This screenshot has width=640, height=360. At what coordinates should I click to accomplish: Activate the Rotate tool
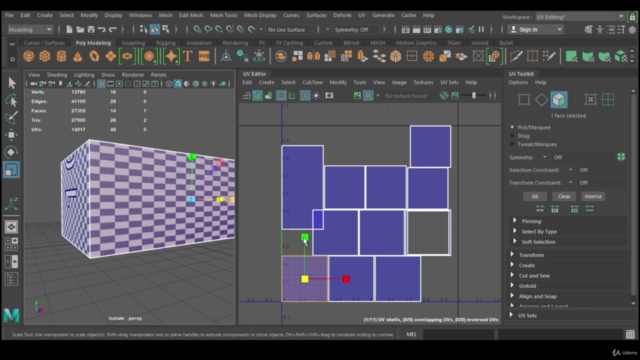tap(11, 152)
